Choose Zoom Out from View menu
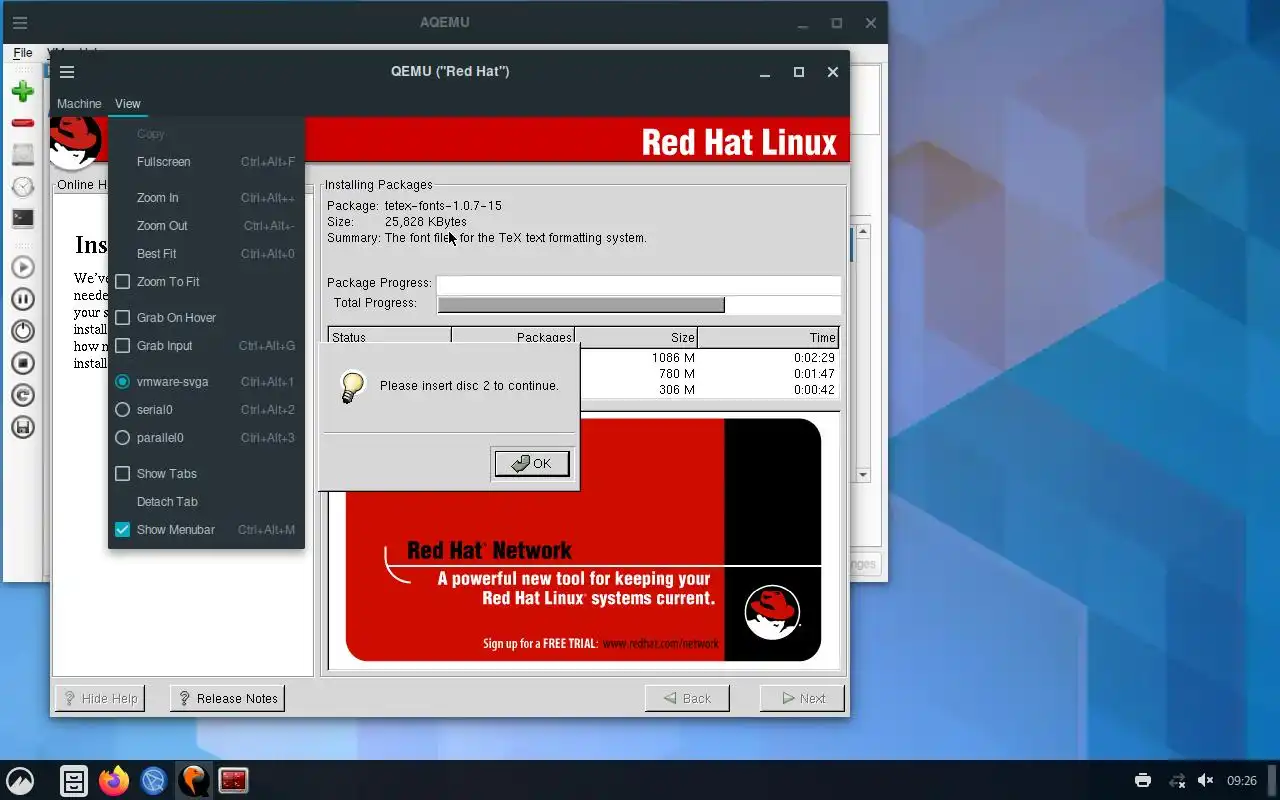1280x800 pixels. point(206,226)
